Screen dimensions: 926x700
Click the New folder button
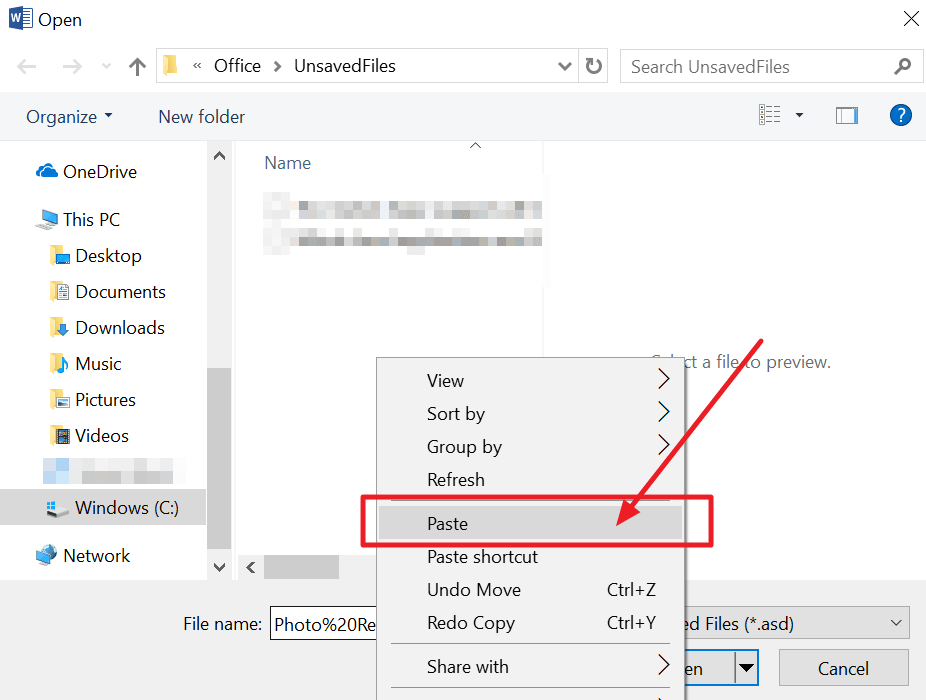(x=201, y=117)
